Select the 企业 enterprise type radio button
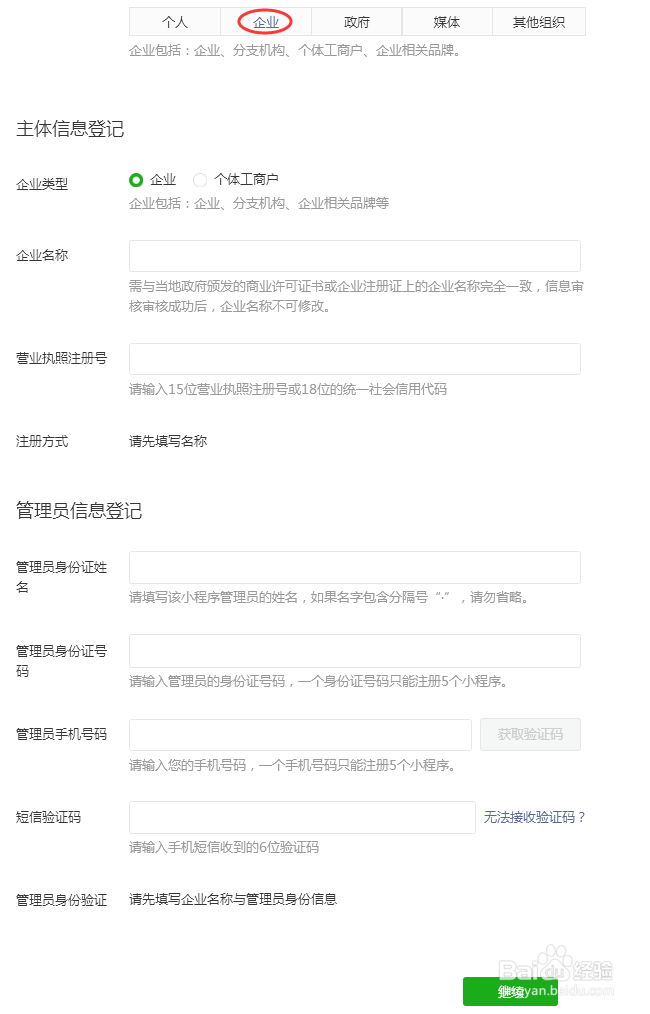This screenshot has width=650, height=1014. pos(135,180)
